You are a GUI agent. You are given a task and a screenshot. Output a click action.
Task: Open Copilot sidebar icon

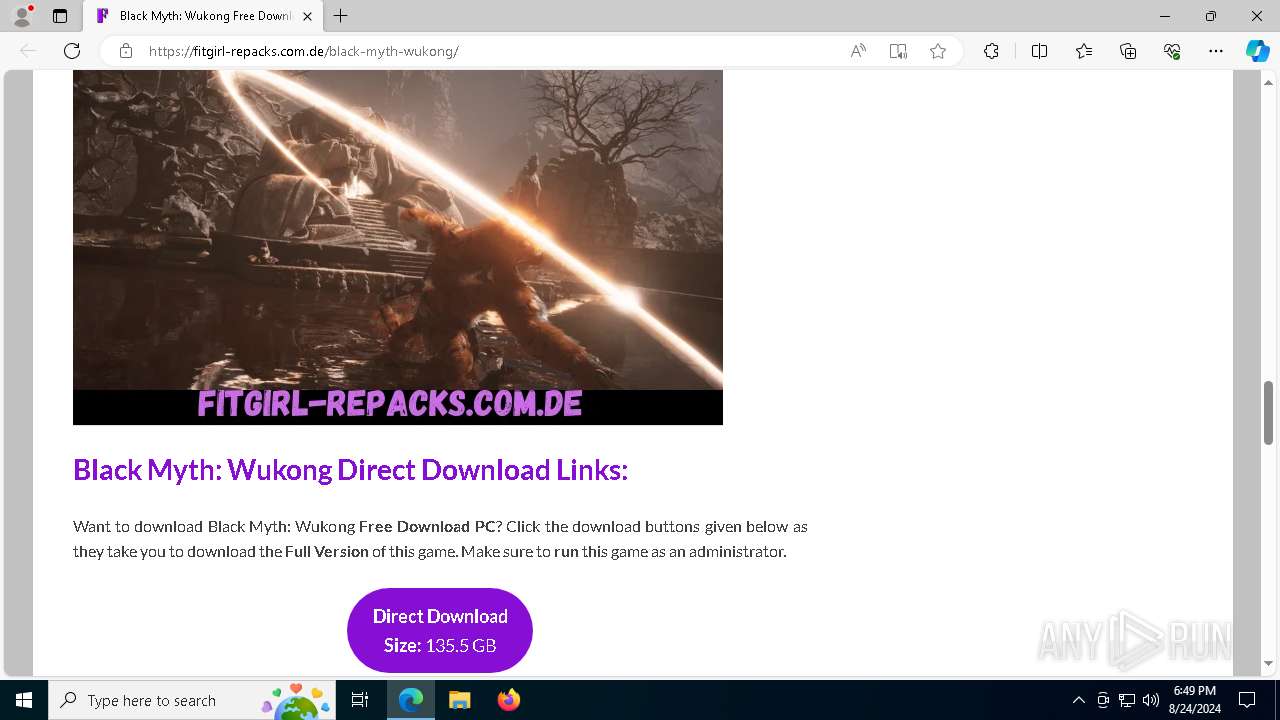pyautogui.click(x=1257, y=51)
